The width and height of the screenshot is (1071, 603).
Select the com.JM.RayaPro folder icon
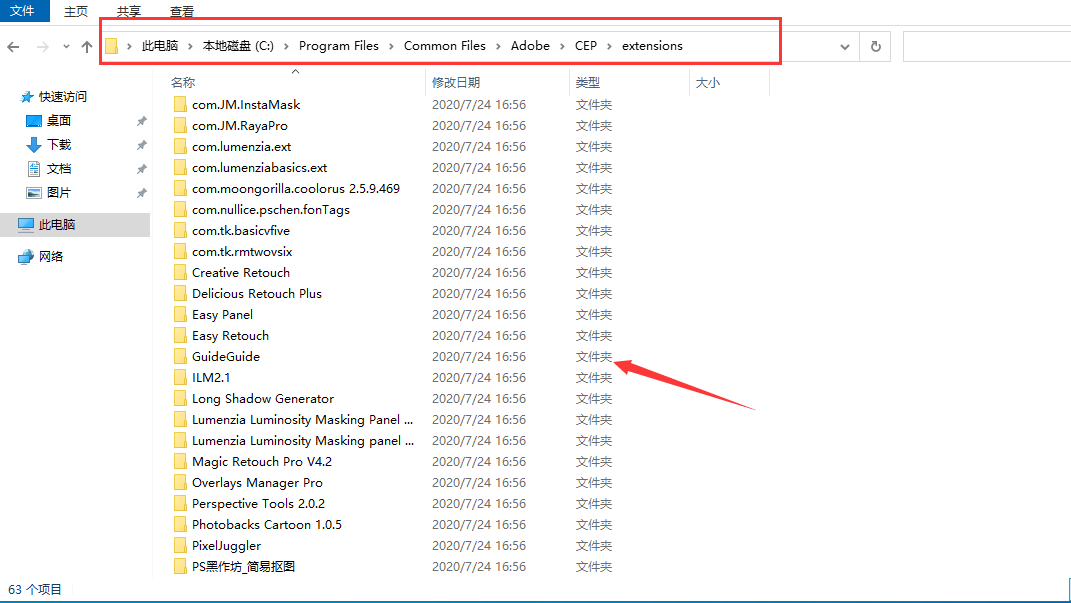click(180, 126)
